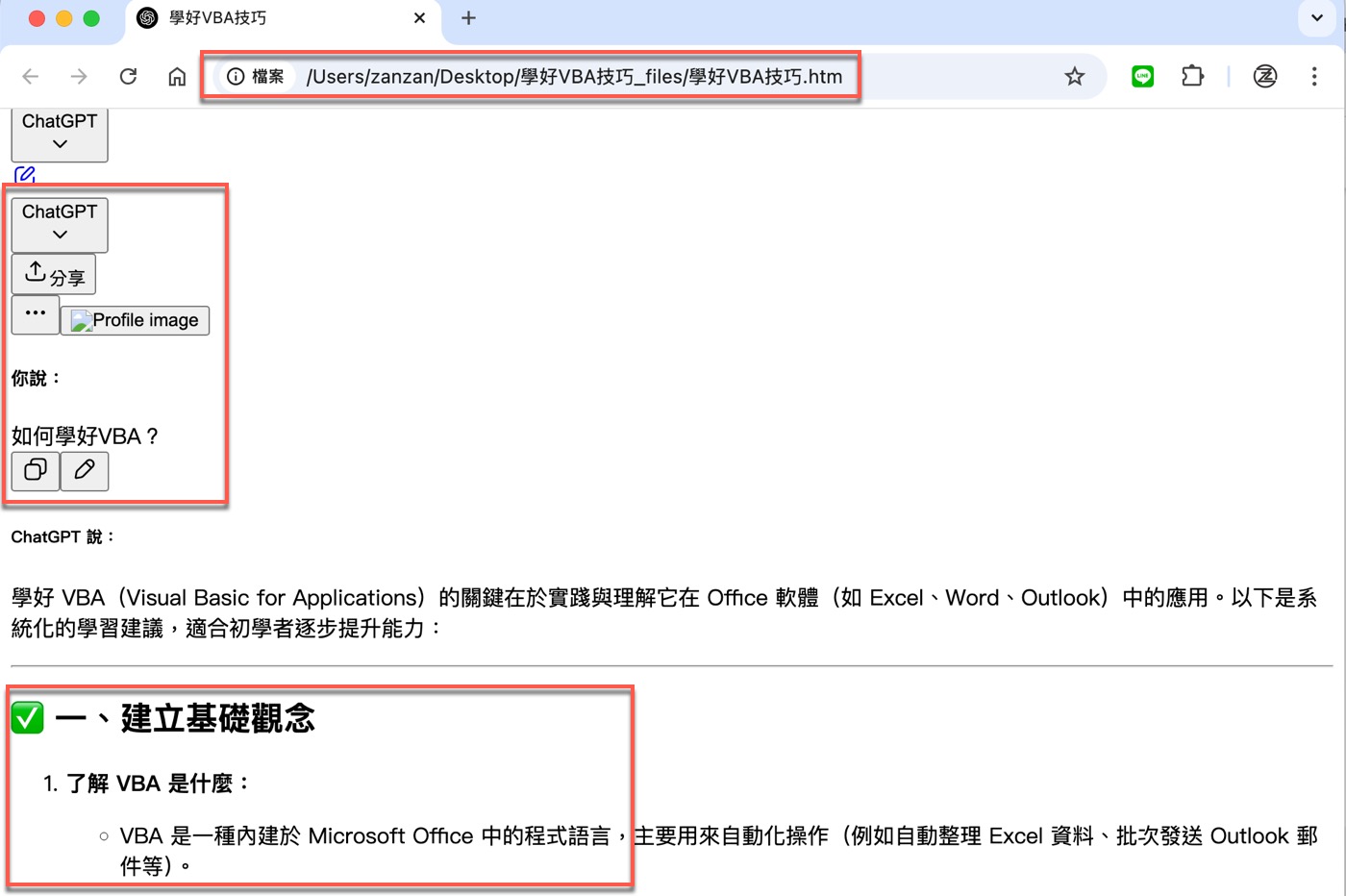The height and width of the screenshot is (896, 1346).
Task: Open a new browser tab
Action: tap(468, 17)
